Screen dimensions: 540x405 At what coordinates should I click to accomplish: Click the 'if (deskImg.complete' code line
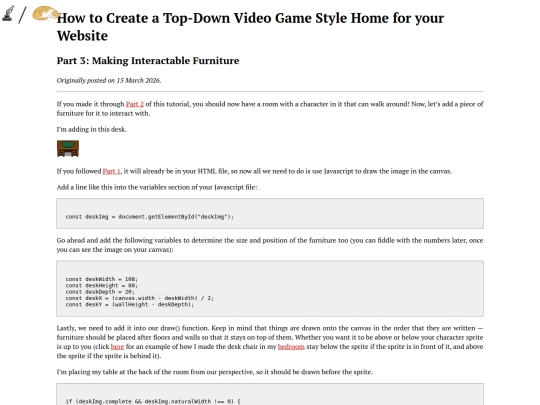(153, 402)
